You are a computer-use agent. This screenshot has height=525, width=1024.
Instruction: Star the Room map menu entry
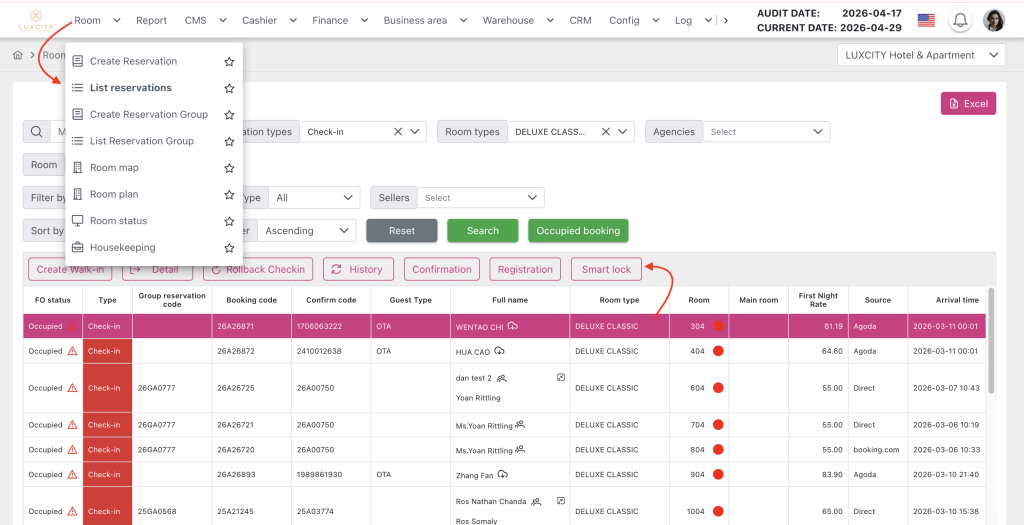click(229, 168)
